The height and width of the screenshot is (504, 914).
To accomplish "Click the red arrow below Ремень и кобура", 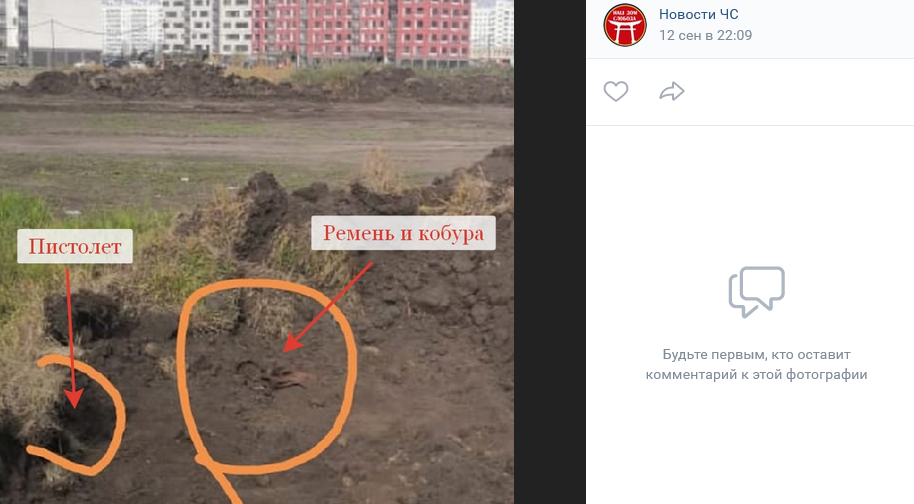I will click(x=327, y=308).
